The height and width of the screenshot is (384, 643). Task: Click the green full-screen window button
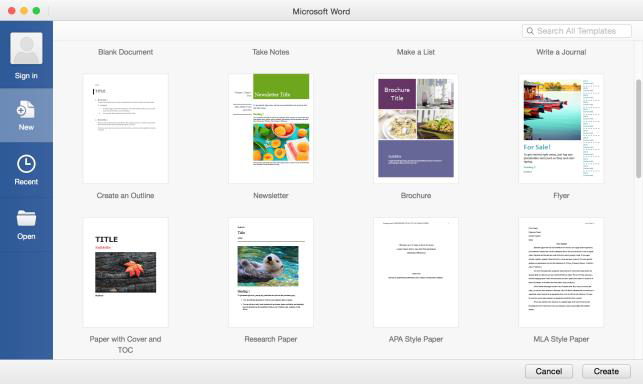(36, 11)
